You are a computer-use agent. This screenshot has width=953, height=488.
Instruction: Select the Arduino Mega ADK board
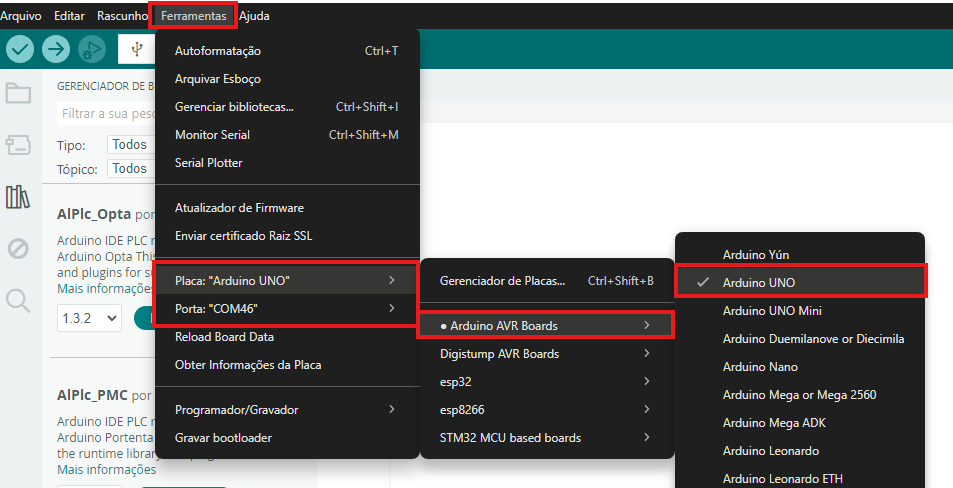click(x=800, y=422)
